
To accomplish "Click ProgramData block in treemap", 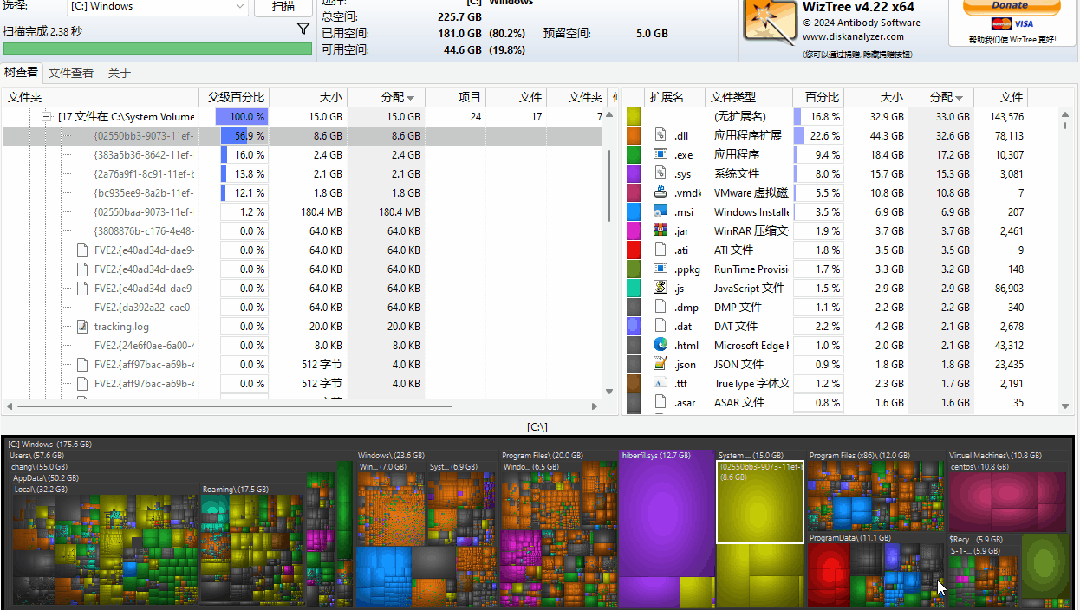I will pyautogui.click(x=875, y=570).
